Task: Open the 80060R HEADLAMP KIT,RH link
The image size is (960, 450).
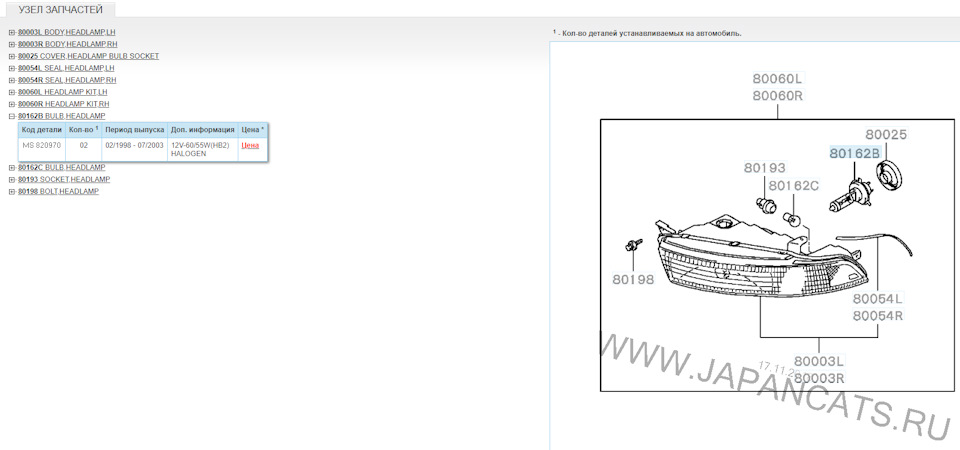Action: click(64, 104)
